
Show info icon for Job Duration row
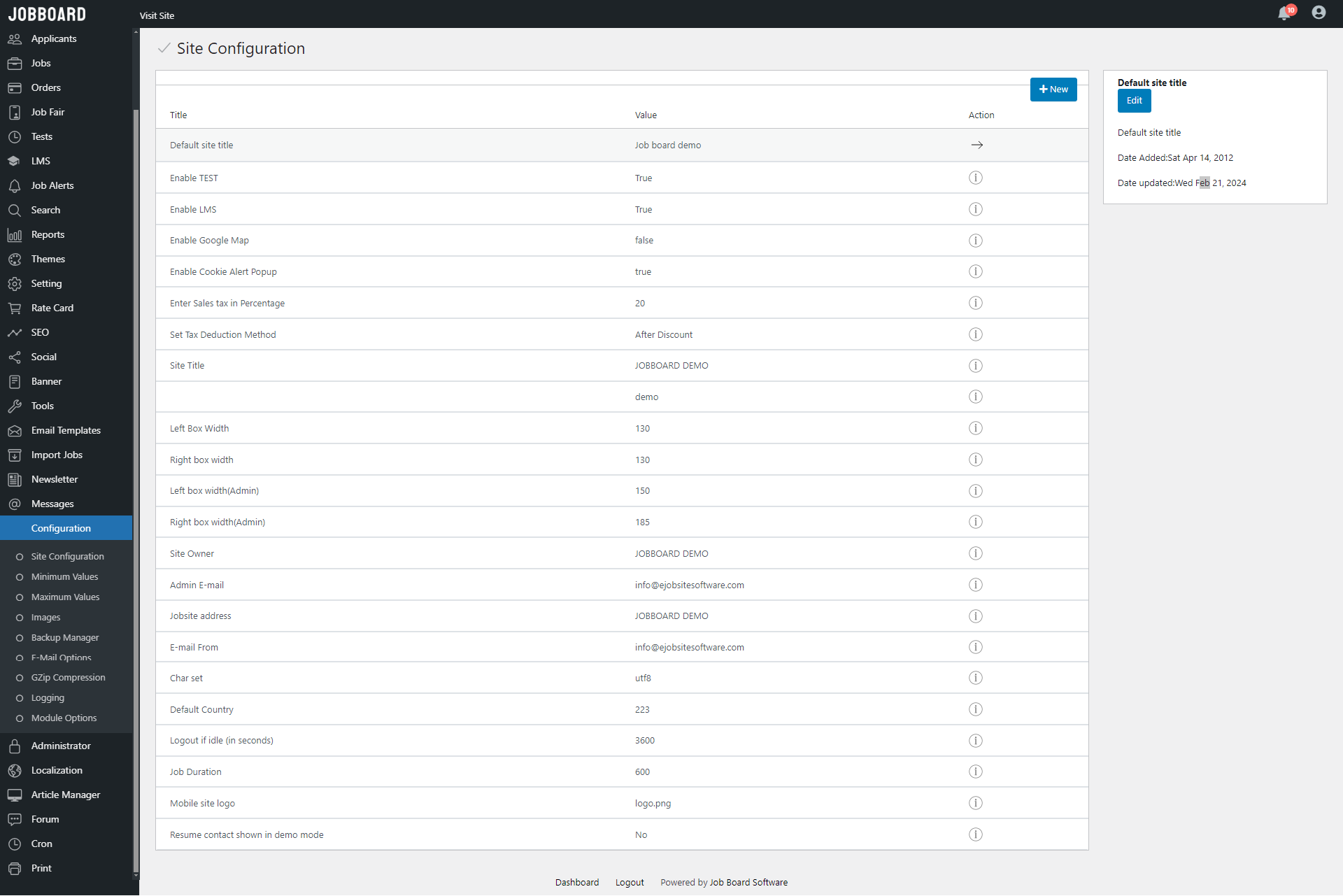(976, 771)
